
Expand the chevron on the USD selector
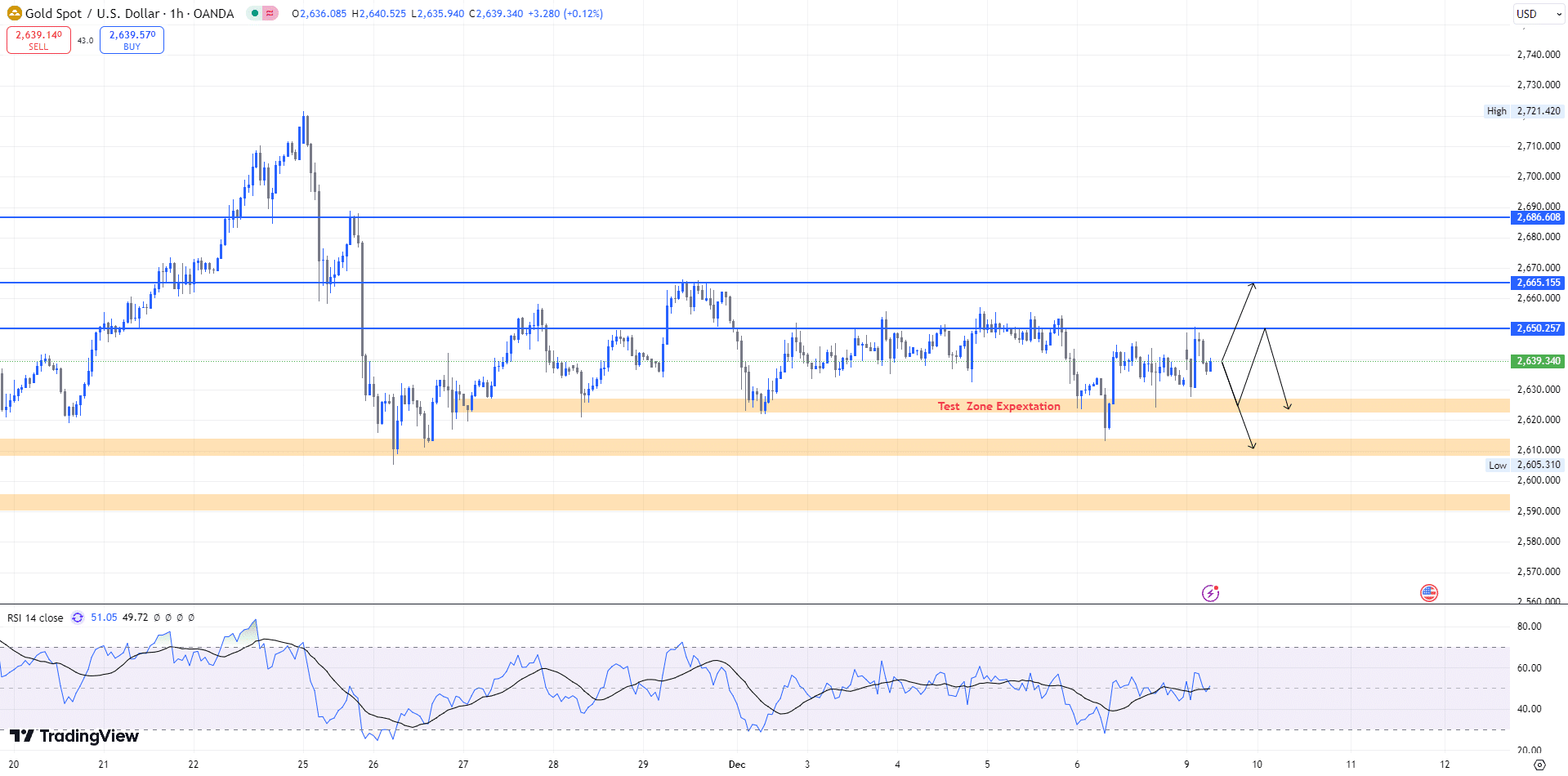[x=1559, y=13]
